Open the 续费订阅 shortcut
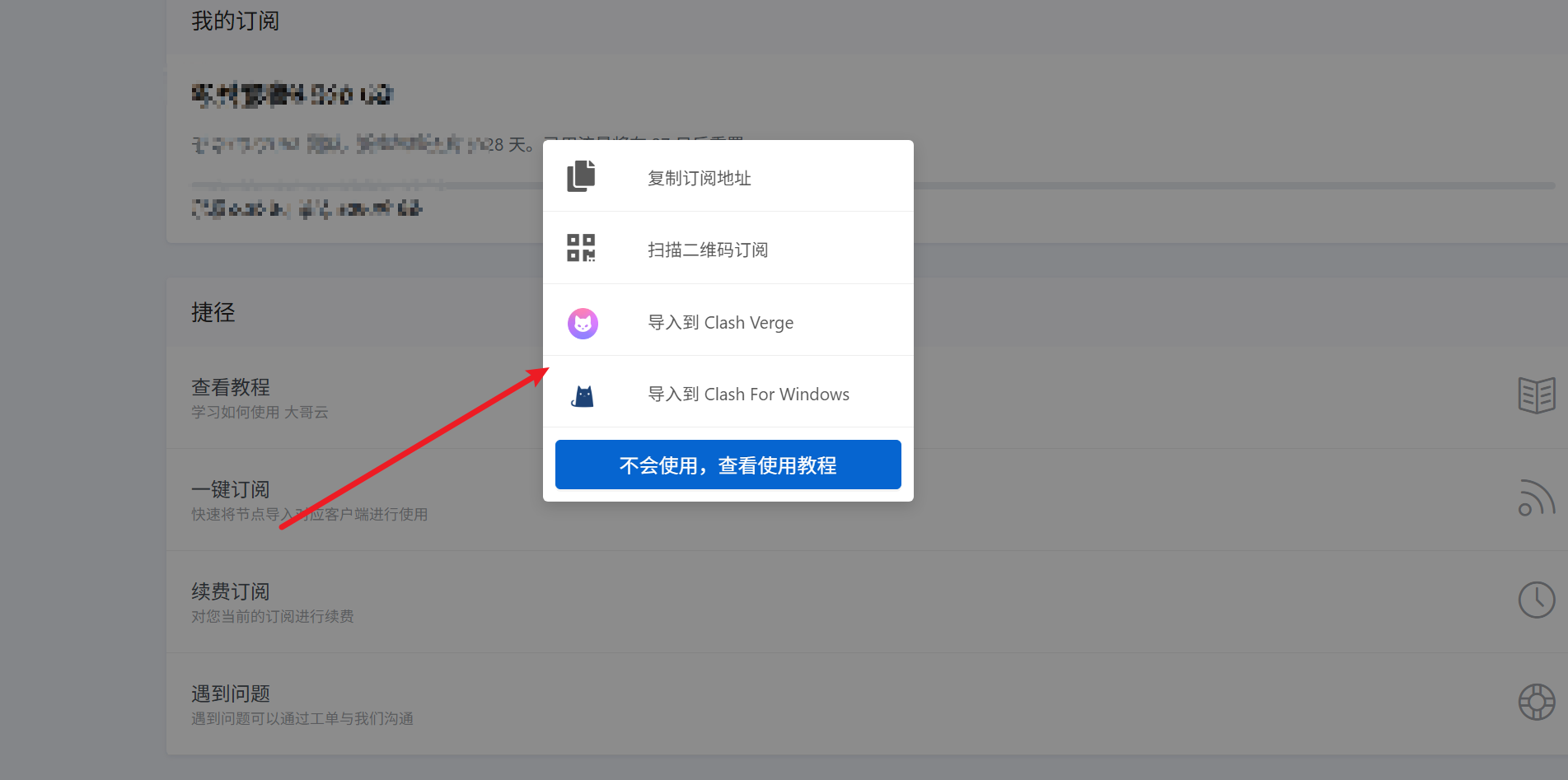 coord(867,602)
